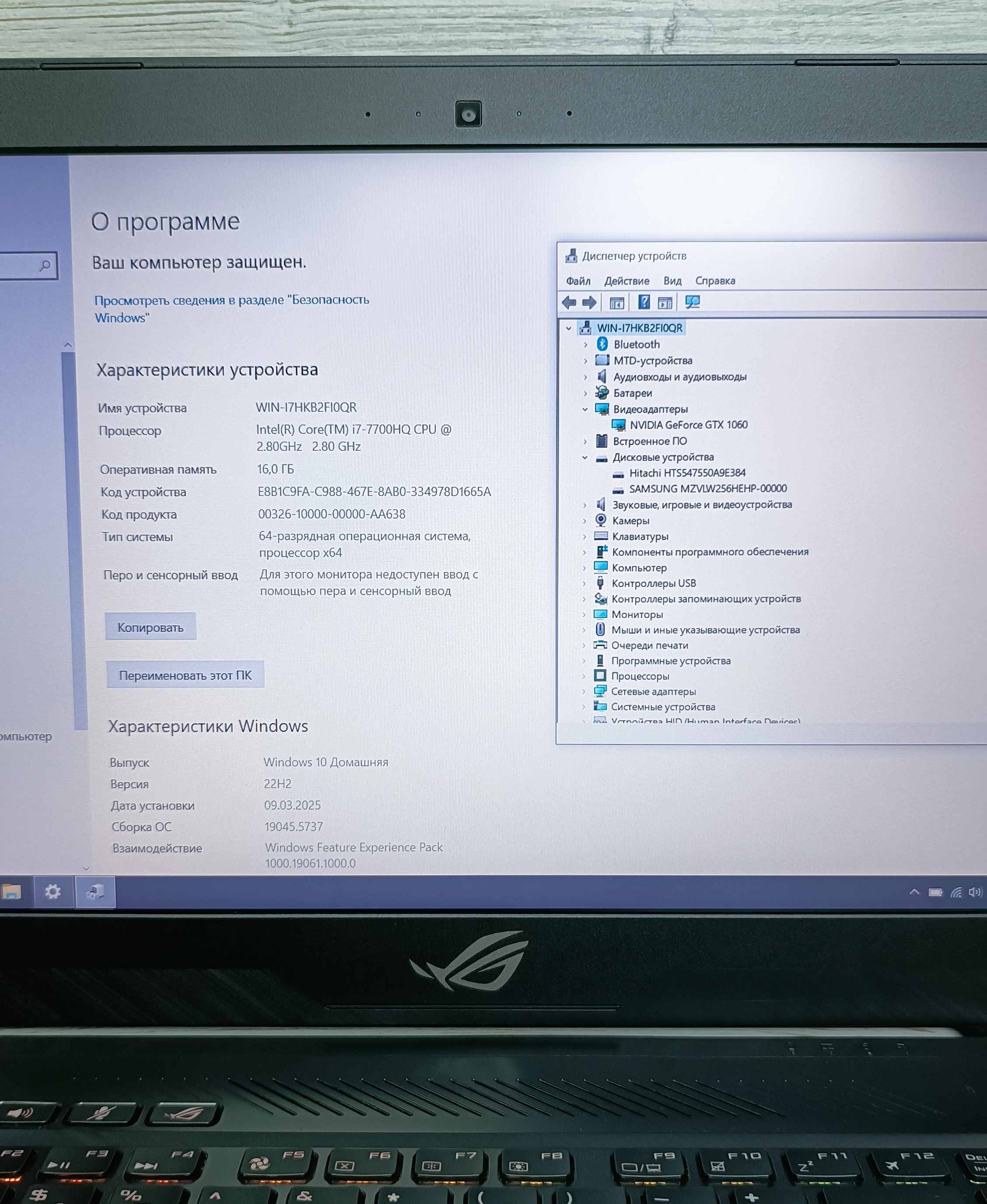Expand the Процессоры category
The width and height of the screenshot is (987, 1204).
tap(584, 676)
